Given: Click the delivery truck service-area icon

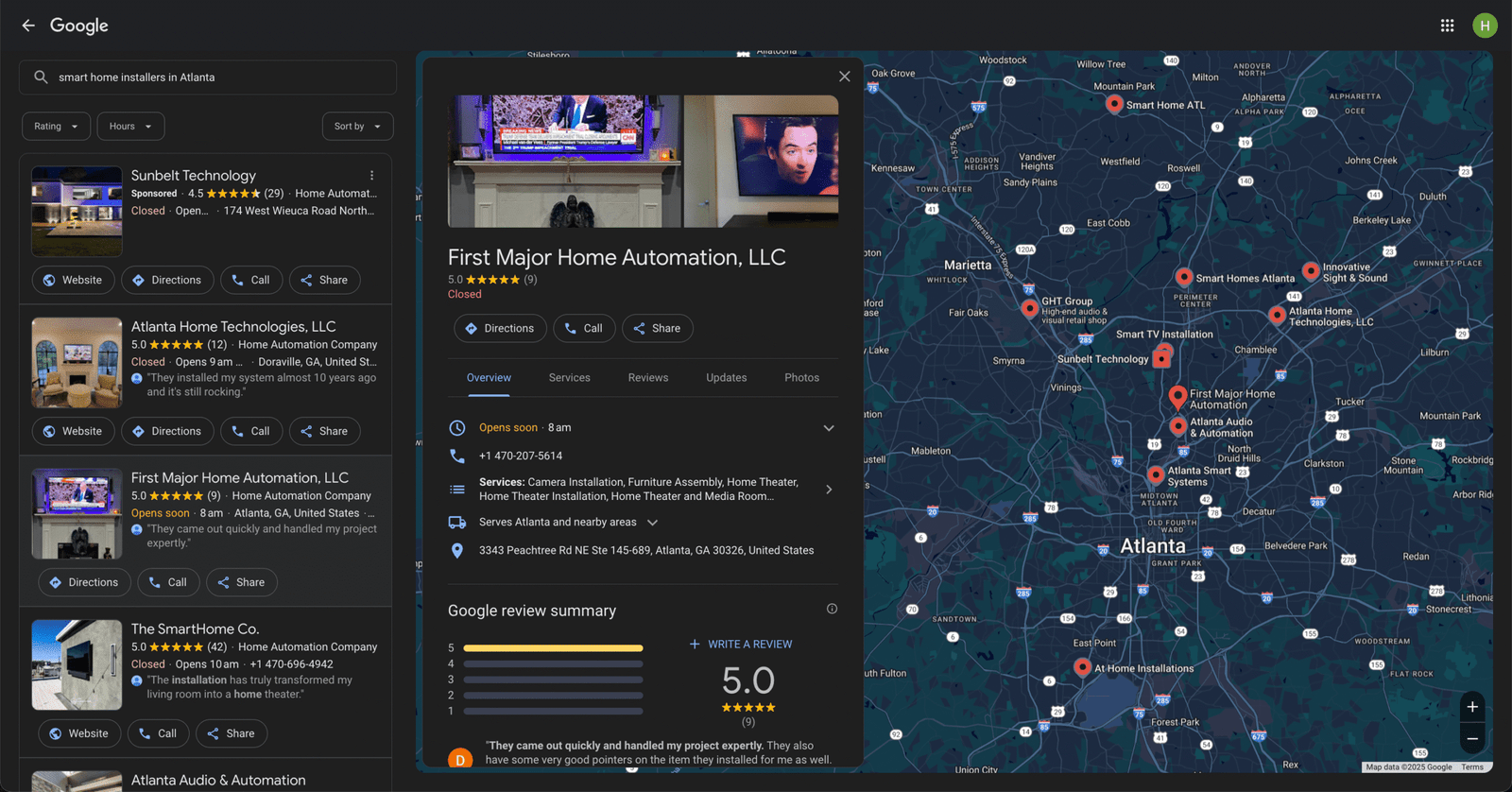Looking at the screenshot, I should 457,522.
